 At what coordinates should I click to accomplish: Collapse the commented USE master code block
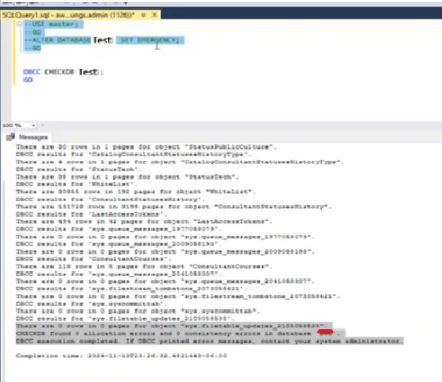[x=19, y=24]
